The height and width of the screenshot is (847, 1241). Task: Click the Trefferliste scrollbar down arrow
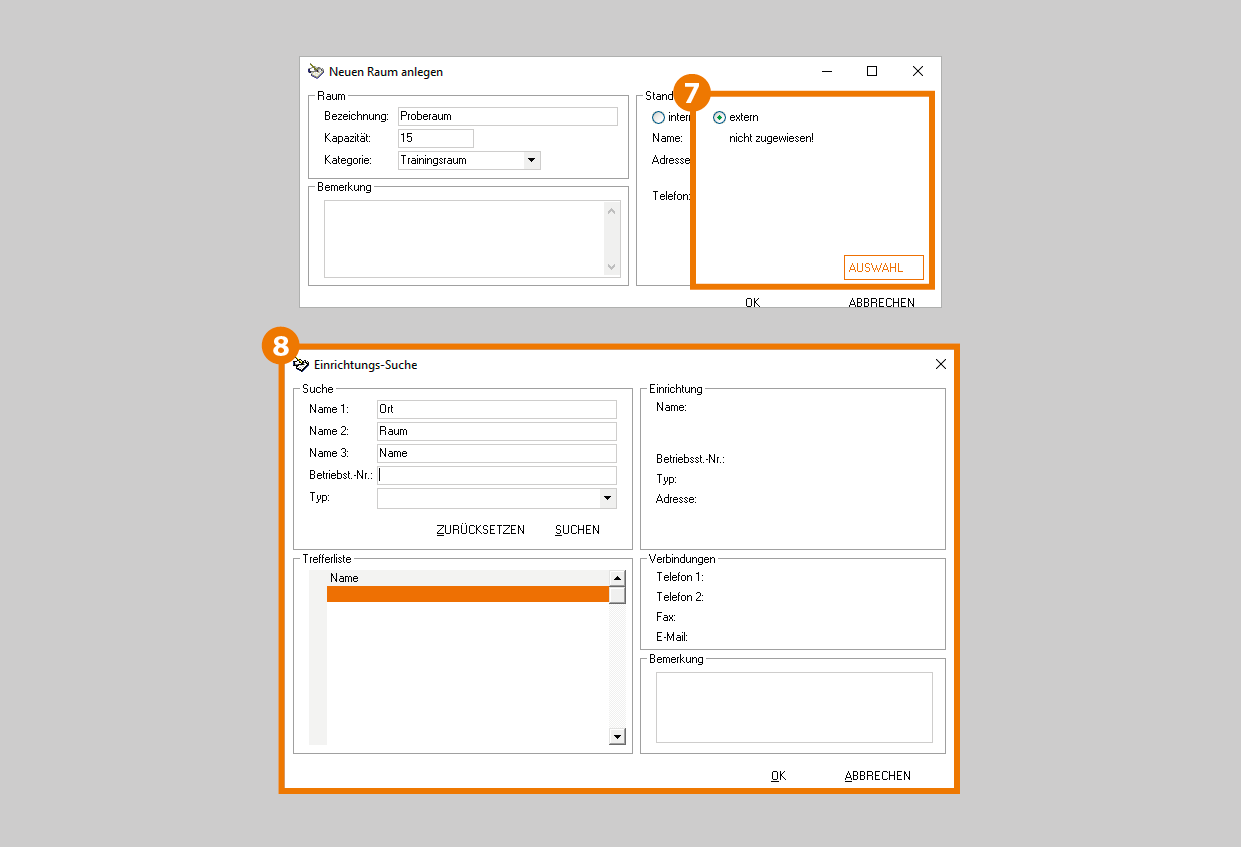[x=617, y=737]
